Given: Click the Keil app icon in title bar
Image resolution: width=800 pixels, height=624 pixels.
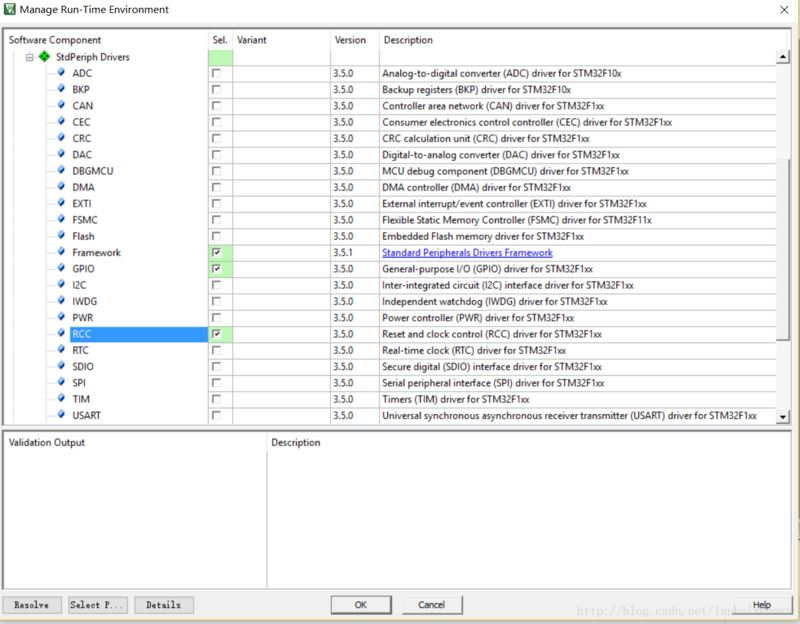Looking at the screenshot, I should [9, 9].
